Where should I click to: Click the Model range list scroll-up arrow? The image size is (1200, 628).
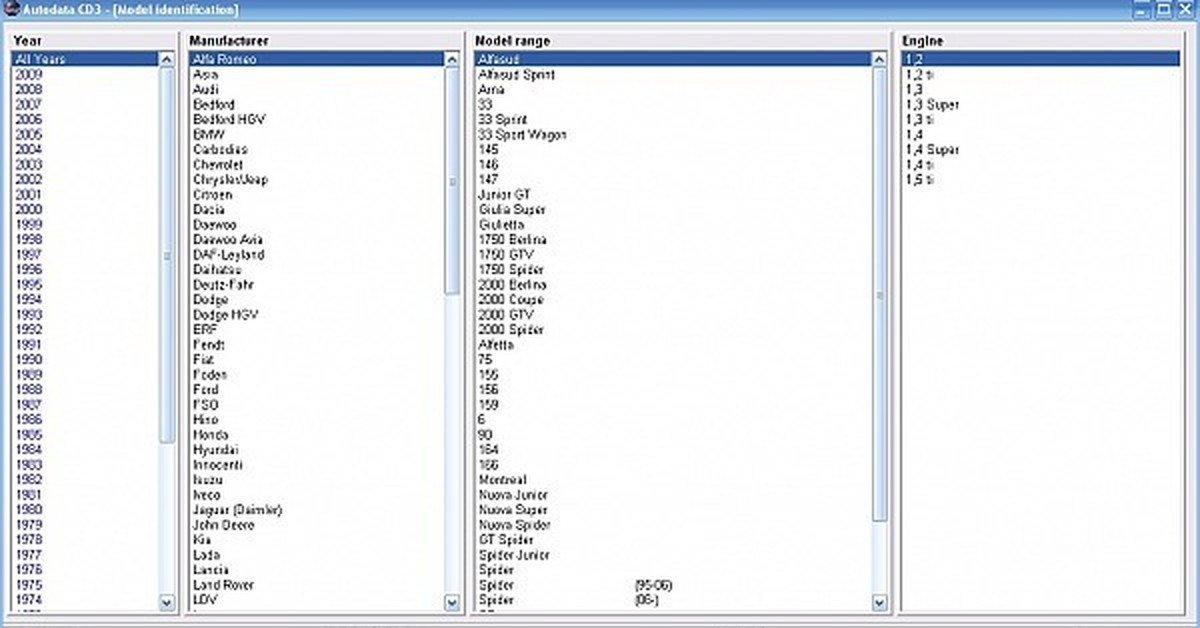pyautogui.click(x=880, y=60)
